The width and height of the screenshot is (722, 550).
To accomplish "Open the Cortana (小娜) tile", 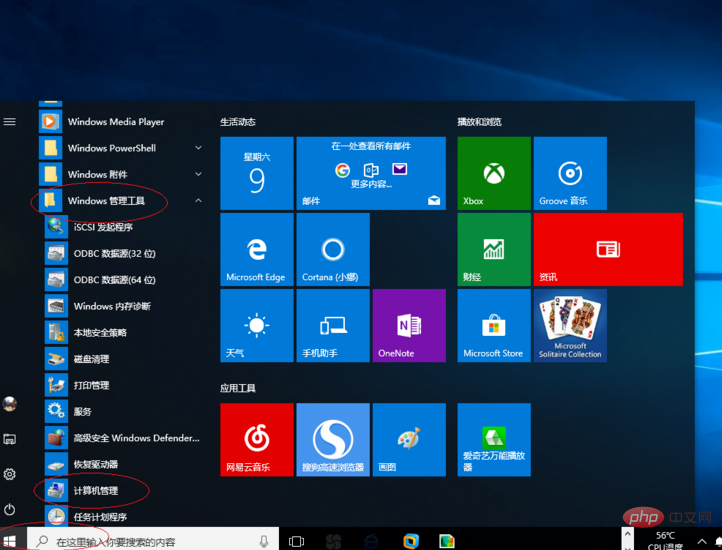I will click(x=333, y=249).
